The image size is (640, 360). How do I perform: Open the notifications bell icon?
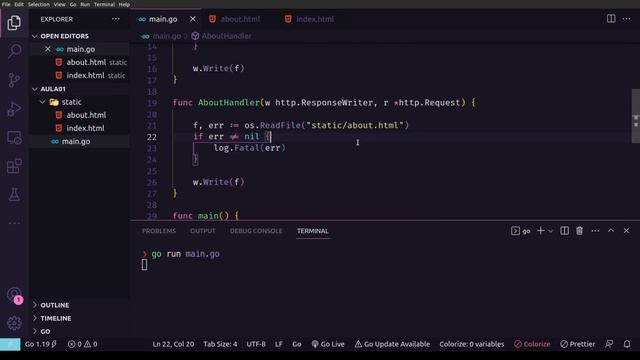[x=627, y=344]
